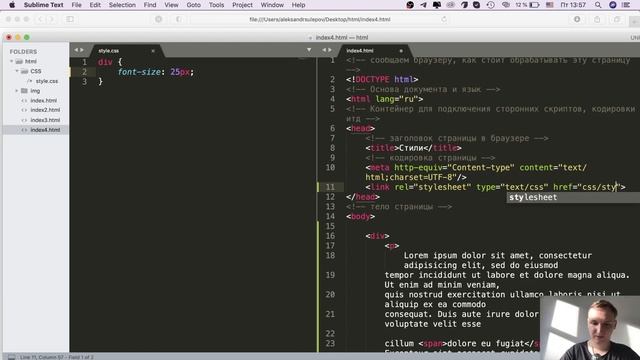Click the font-size property in style.css
The height and width of the screenshot is (360, 640).
[139, 72]
